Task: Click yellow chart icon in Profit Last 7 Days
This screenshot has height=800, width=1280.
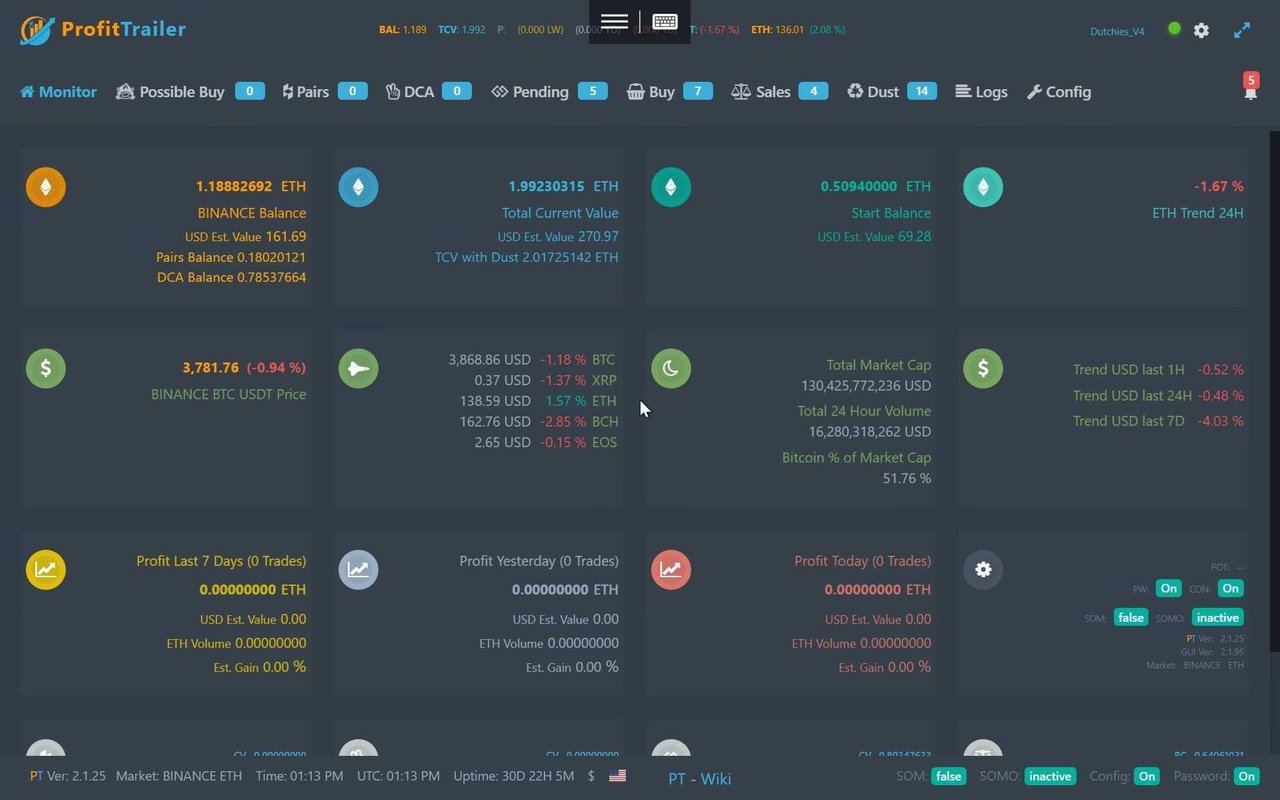Action: coord(46,569)
